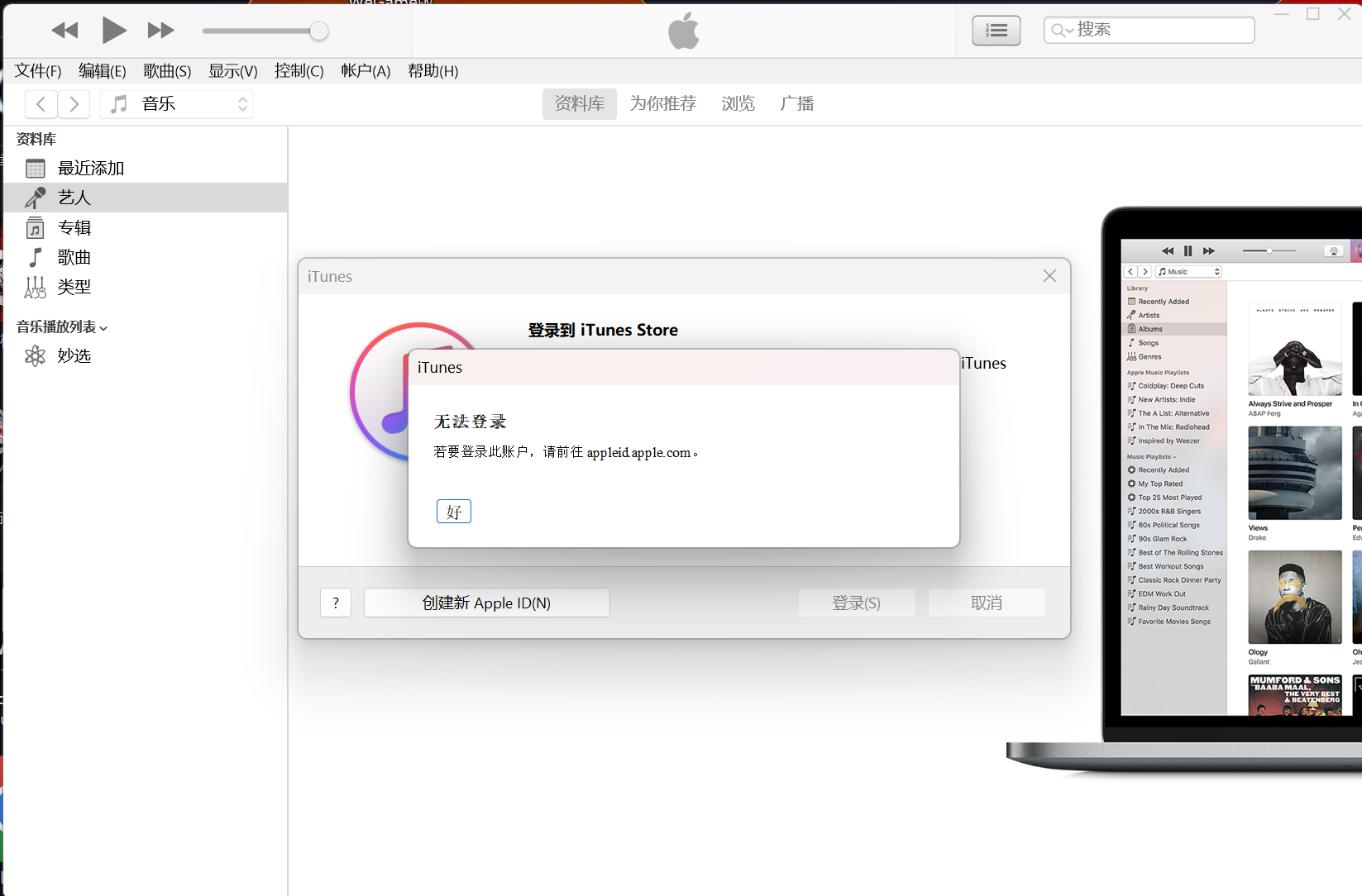Open the 编辑(E) menu
This screenshot has width=1362, height=896.
tap(103, 71)
